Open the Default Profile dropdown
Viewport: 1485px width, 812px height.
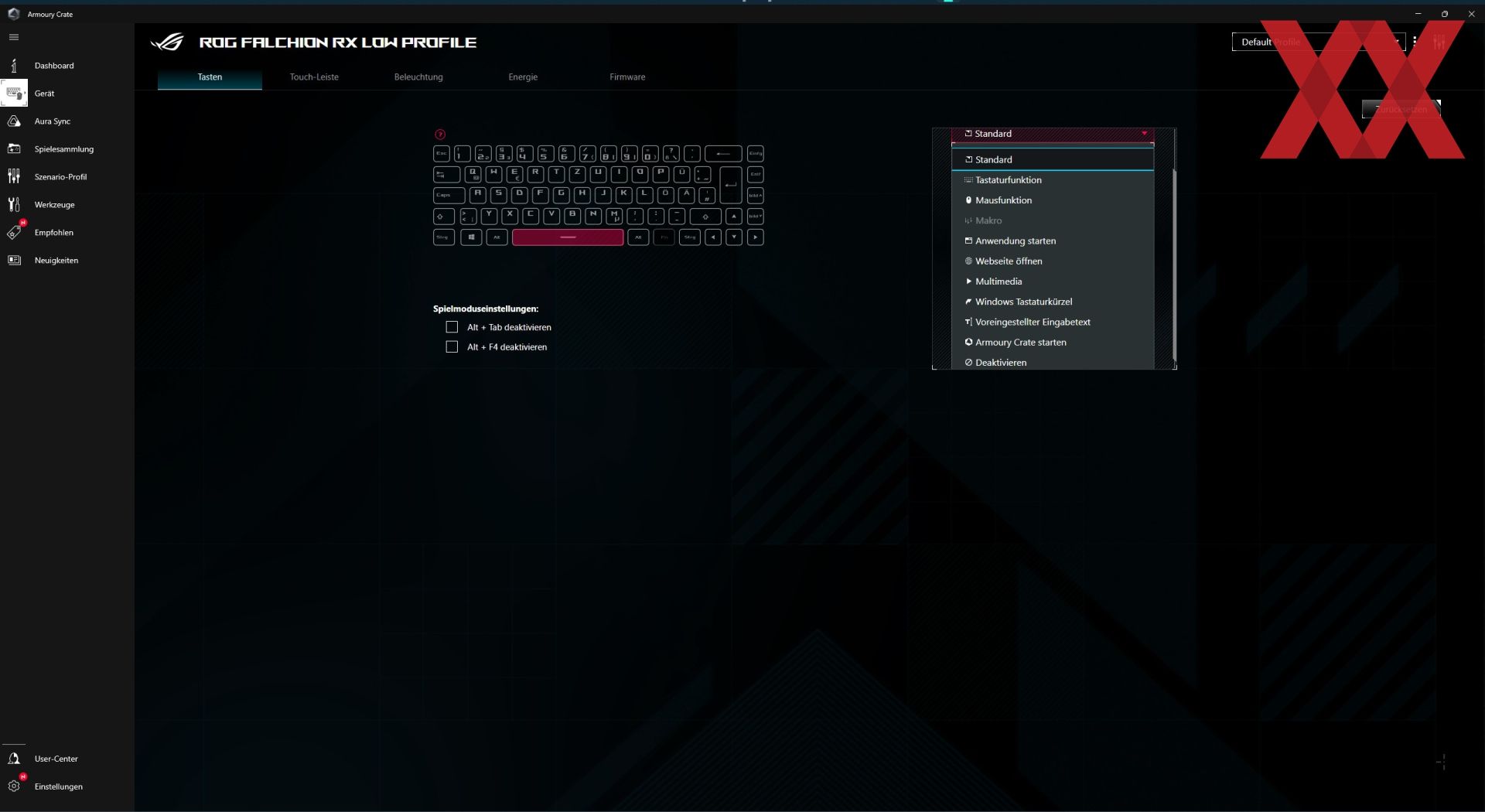coord(1319,42)
